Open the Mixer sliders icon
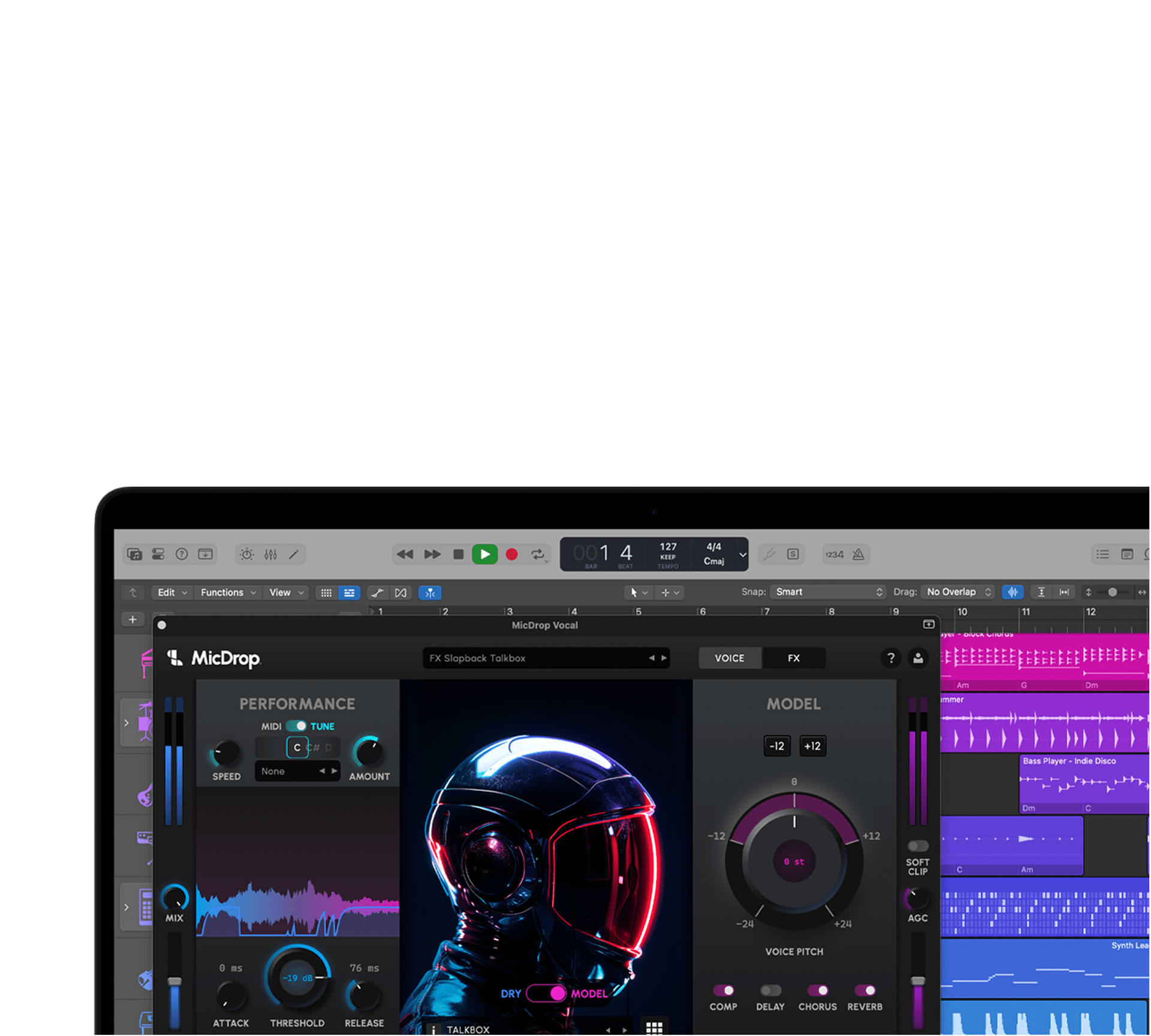Screen dimensions: 1151x1036 pyautogui.click(x=270, y=554)
